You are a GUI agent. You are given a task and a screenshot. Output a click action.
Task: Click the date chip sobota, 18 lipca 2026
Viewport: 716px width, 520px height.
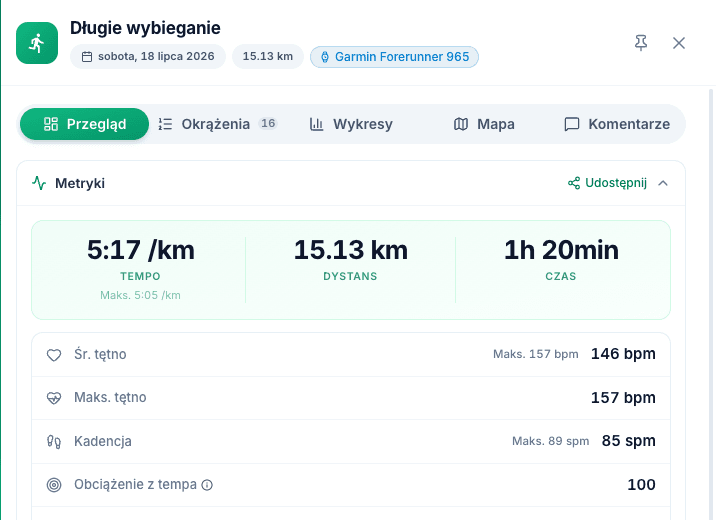148,57
